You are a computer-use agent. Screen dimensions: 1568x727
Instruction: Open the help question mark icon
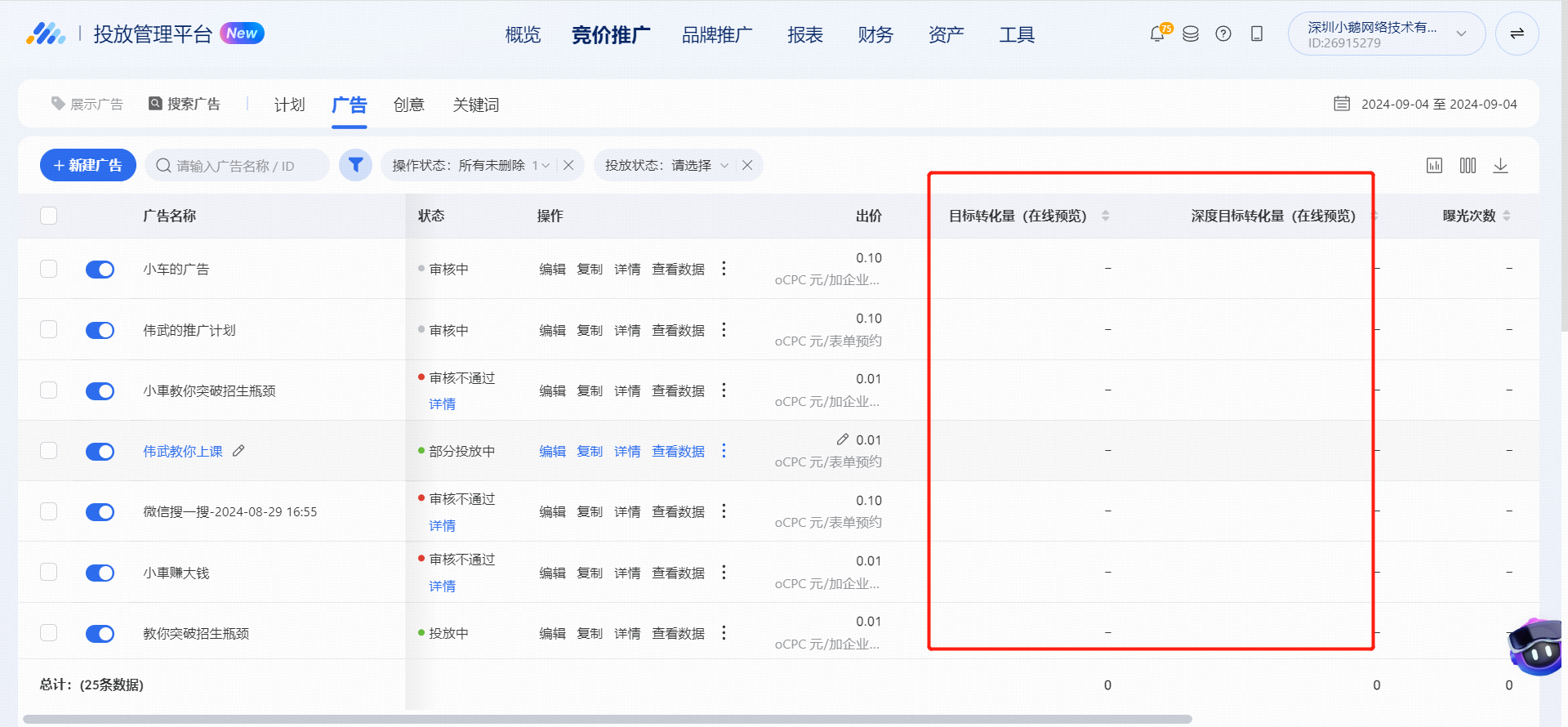(x=1223, y=34)
